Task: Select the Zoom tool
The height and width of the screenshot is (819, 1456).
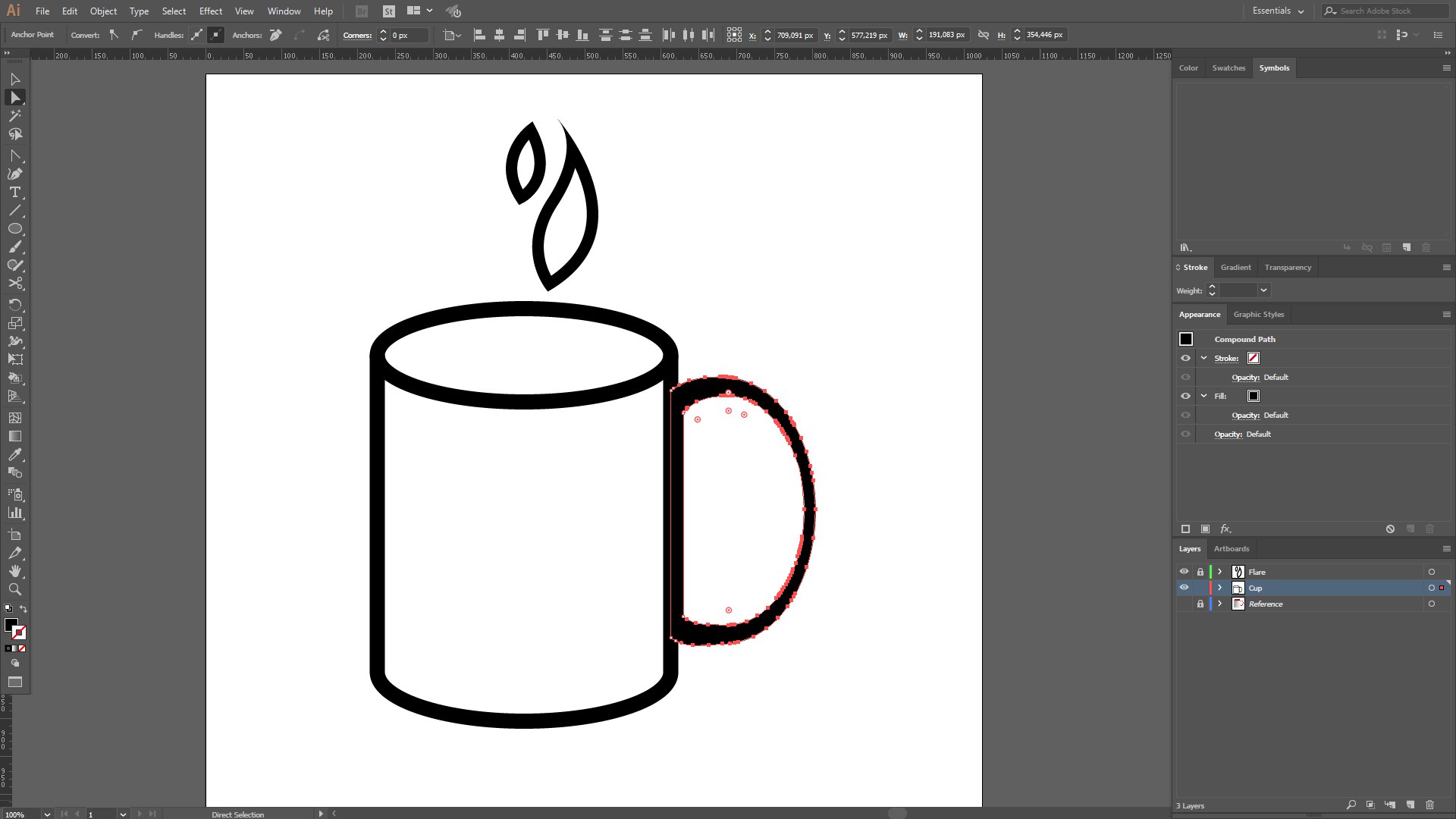Action: pyautogui.click(x=15, y=589)
